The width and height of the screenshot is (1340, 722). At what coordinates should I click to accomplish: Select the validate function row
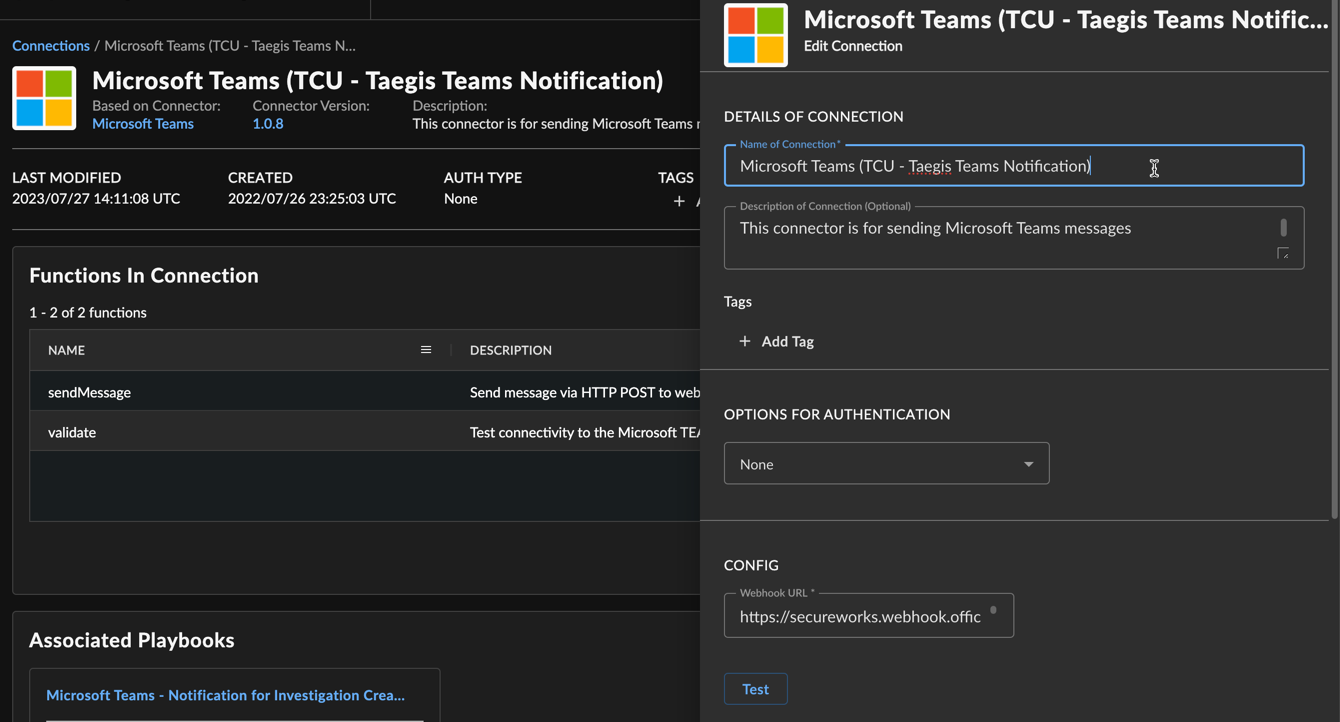(365, 432)
